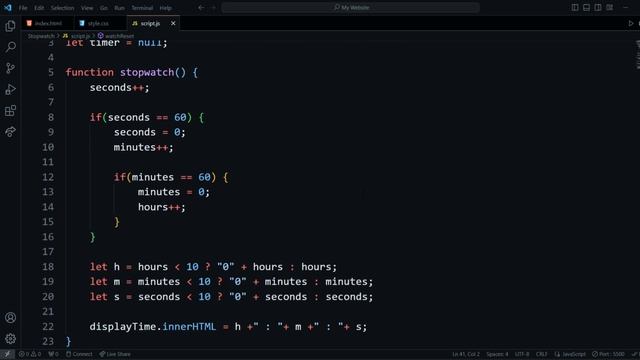Click 'let s' declaration on line 20
Screen dimensions: 640x360
point(105,297)
